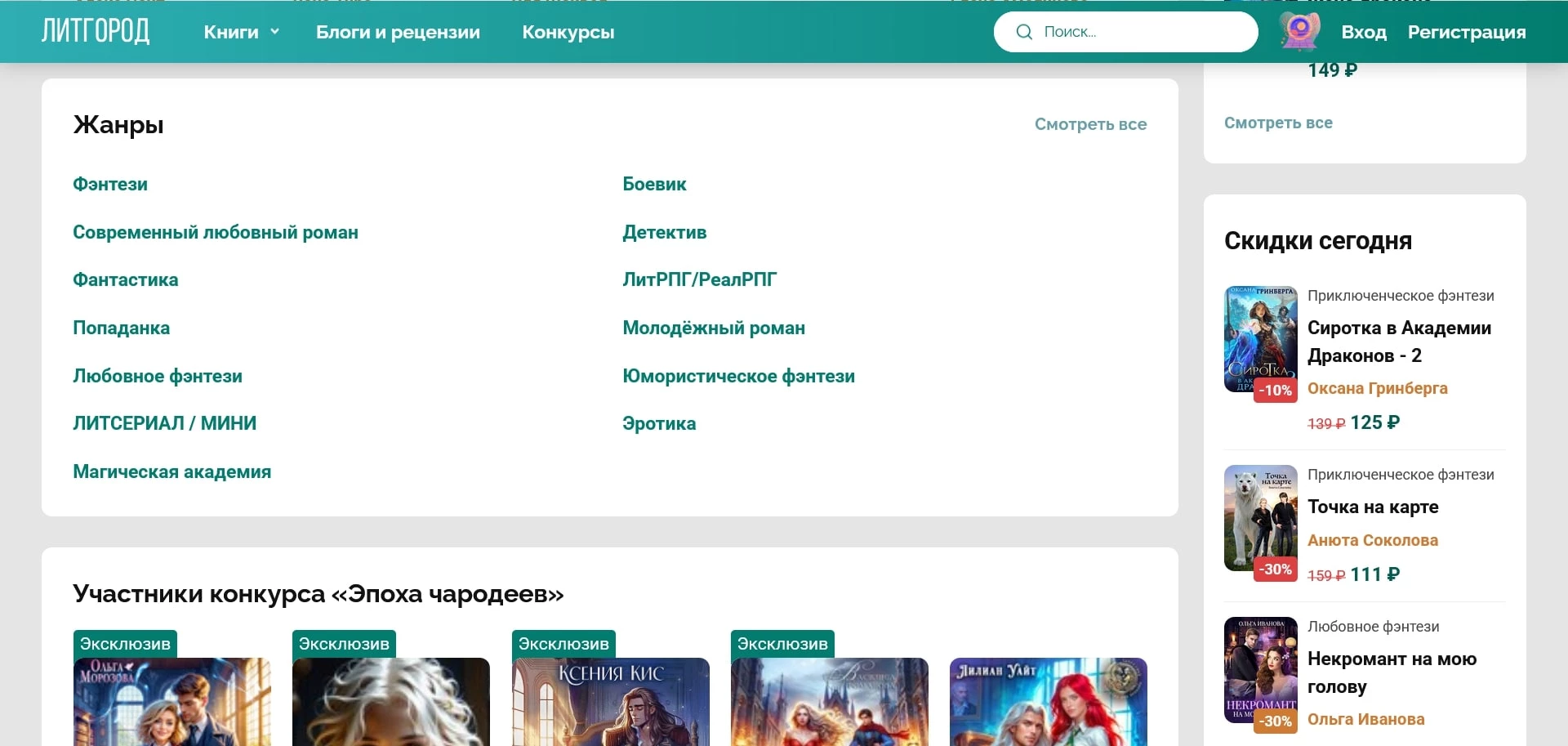The width and height of the screenshot is (1568, 746).
Task: Click author Оксана Гринберга
Action: pyautogui.click(x=1378, y=388)
